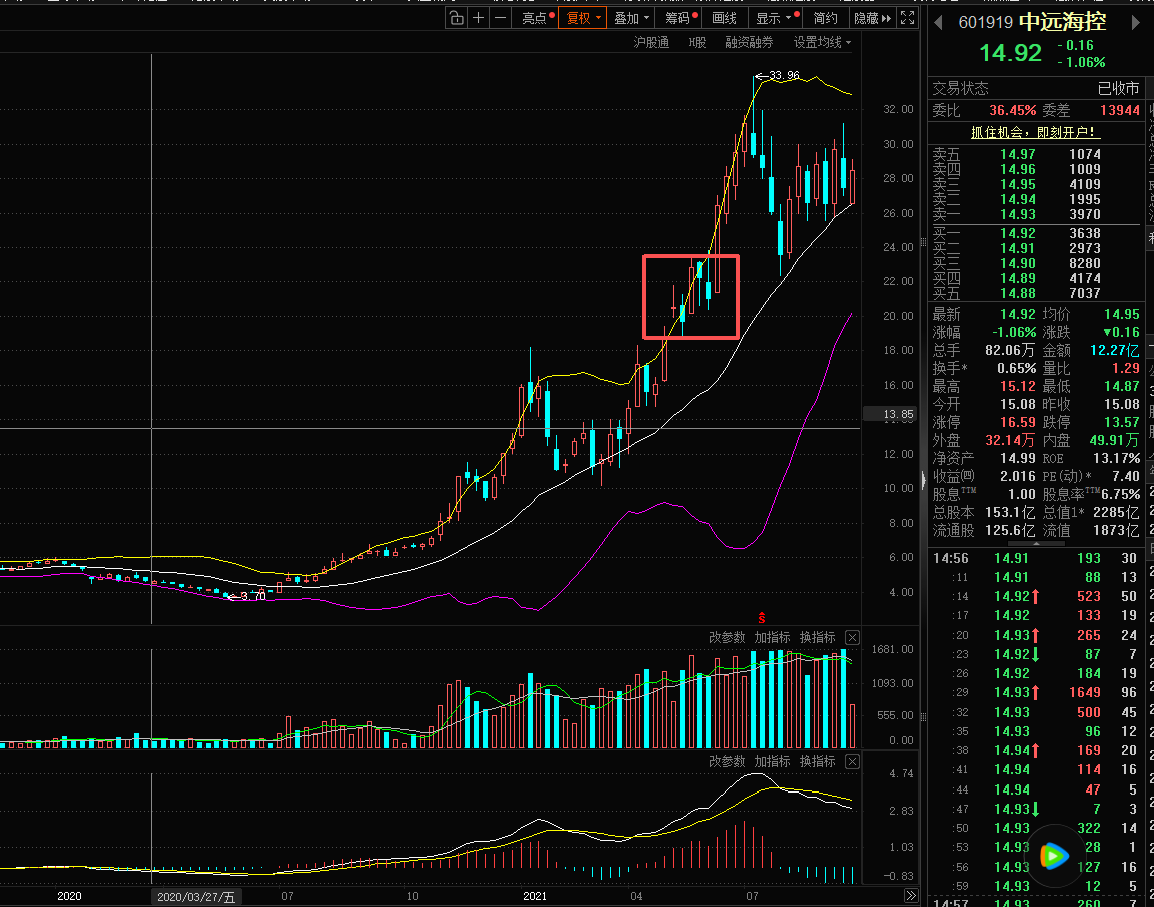
Task: Open the 复权 dropdown
Action: click(x=583, y=18)
